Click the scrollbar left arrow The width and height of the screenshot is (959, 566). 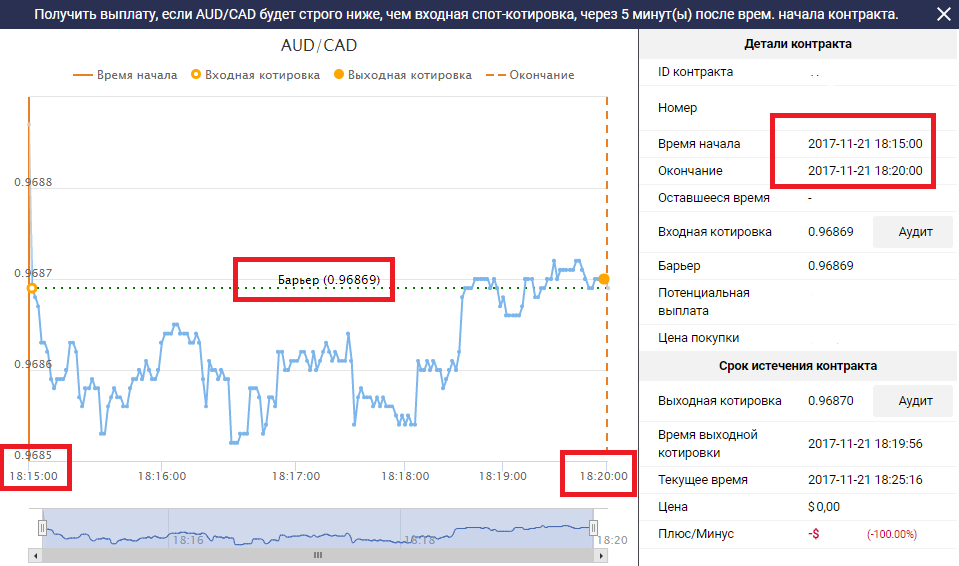(x=36, y=554)
